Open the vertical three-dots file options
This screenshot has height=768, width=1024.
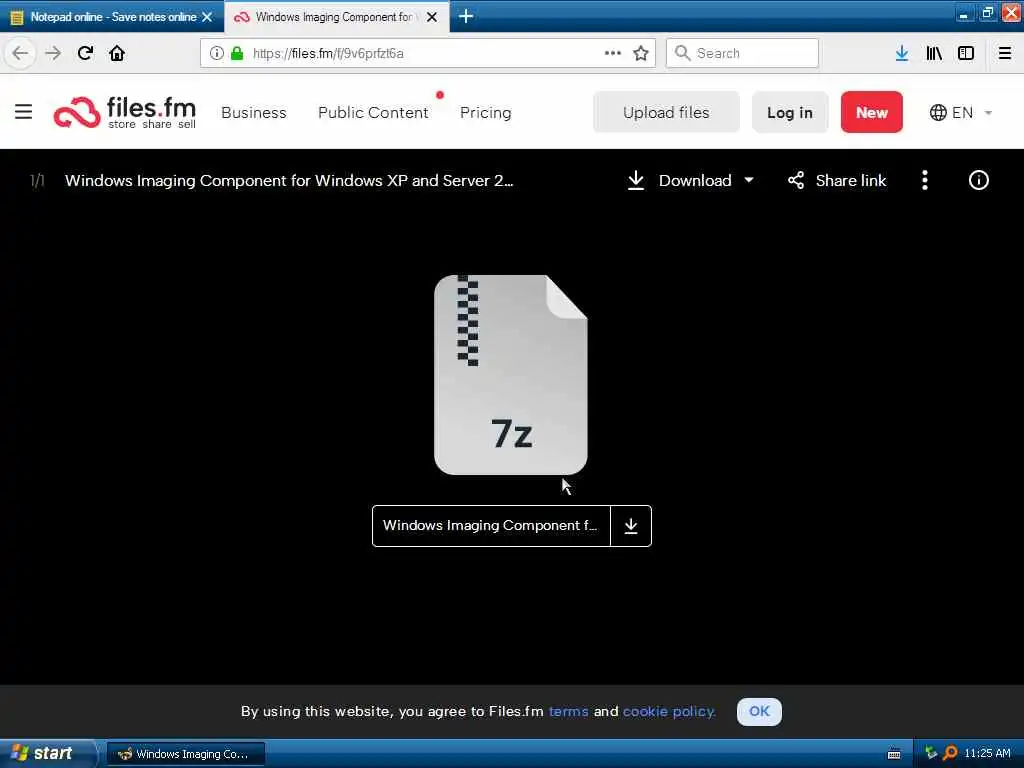(x=925, y=180)
